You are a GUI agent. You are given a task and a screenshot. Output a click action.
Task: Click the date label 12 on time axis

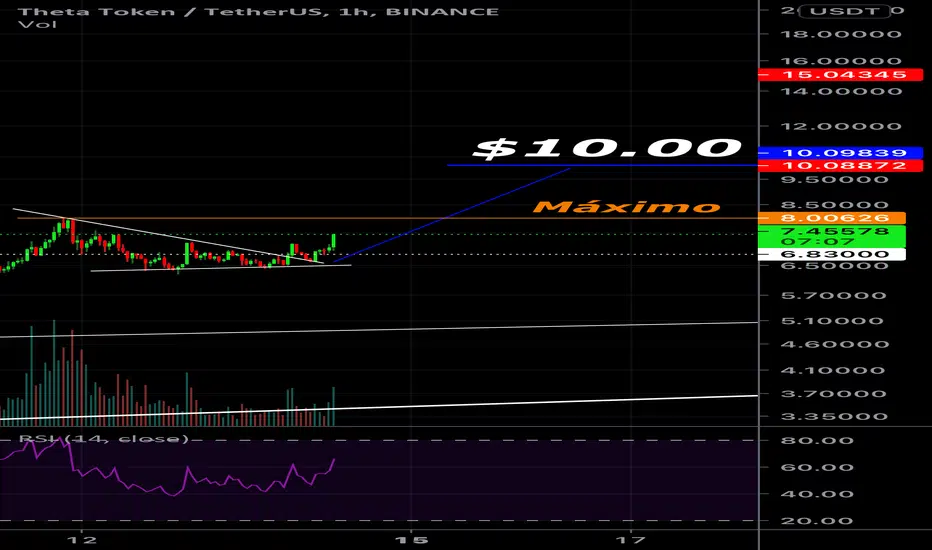point(81,540)
